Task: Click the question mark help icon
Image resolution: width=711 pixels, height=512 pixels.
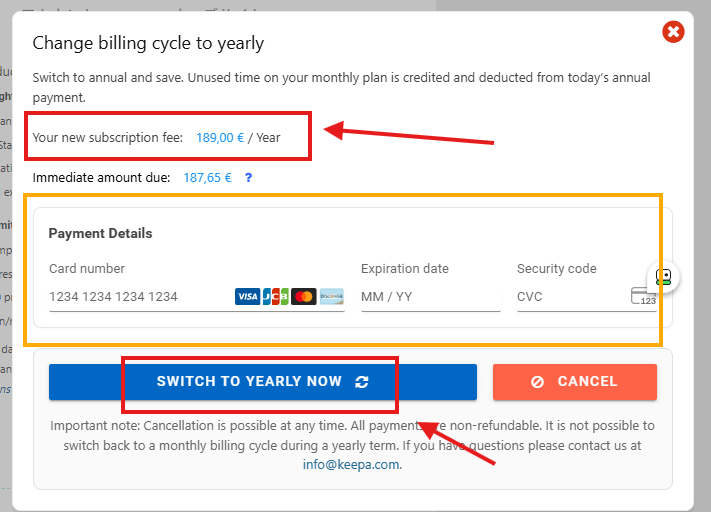Action: [x=248, y=178]
